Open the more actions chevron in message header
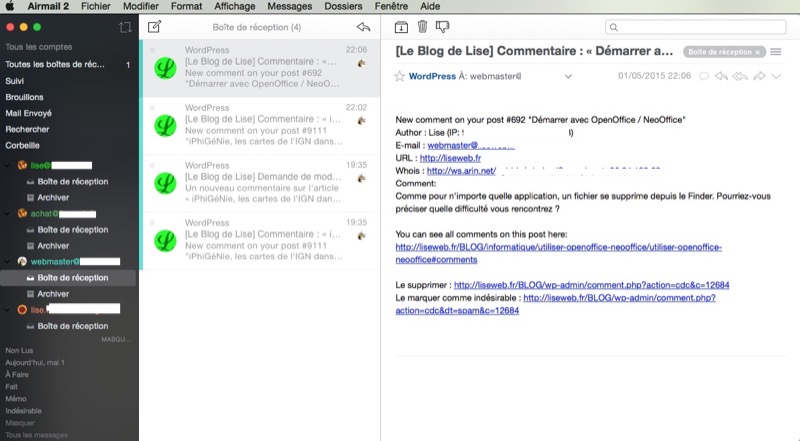Screen dimensions: 800x441 point(777,76)
